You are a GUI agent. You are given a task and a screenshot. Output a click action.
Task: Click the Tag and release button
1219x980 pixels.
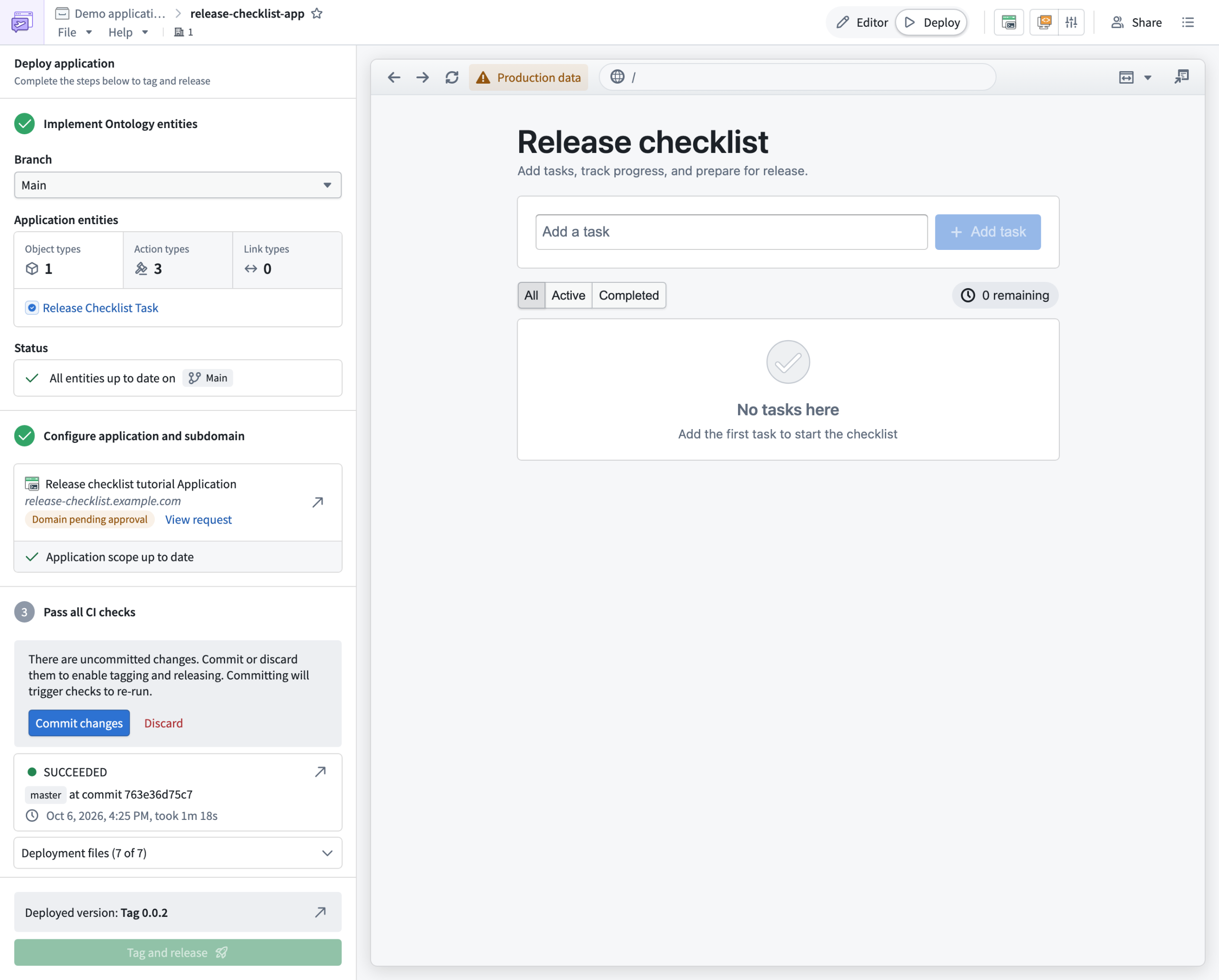(x=177, y=952)
